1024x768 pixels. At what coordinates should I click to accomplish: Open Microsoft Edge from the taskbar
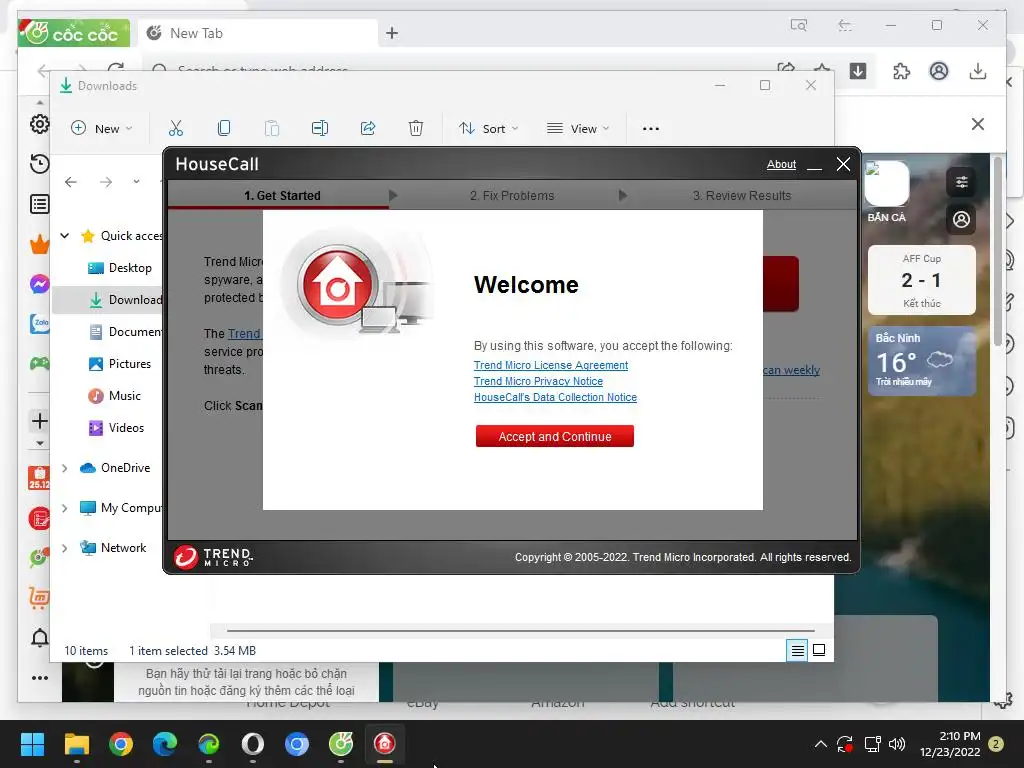pyautogui.click(x=165, y=744)
